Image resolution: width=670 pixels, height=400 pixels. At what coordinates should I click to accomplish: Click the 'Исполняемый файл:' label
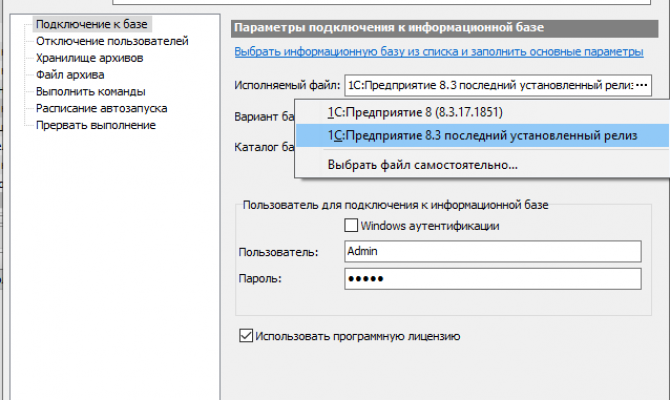(x=287, y=85)
